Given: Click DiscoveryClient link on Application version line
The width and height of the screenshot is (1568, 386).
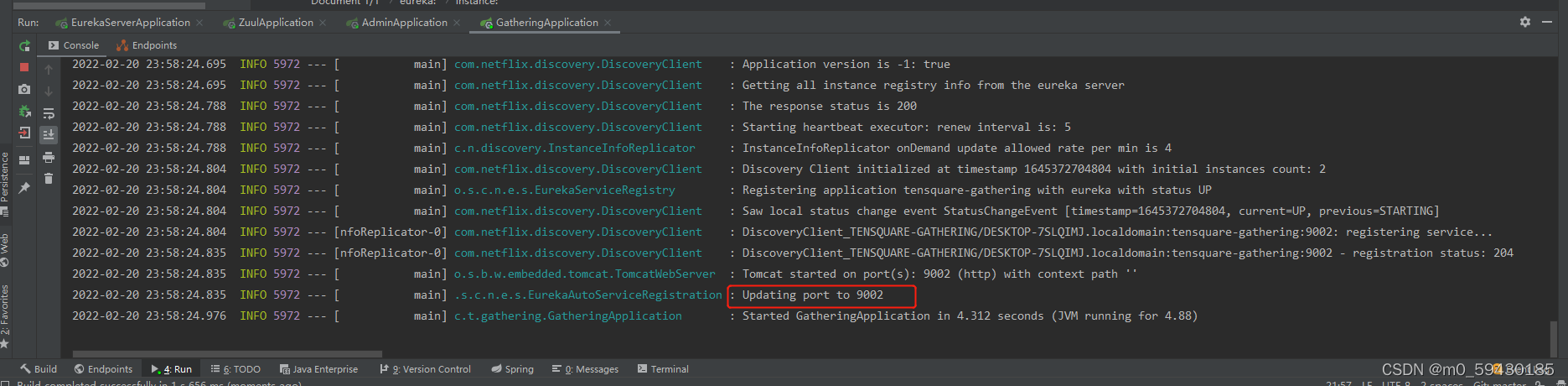Looking at the screenshot, I should [x=578, y=65].
